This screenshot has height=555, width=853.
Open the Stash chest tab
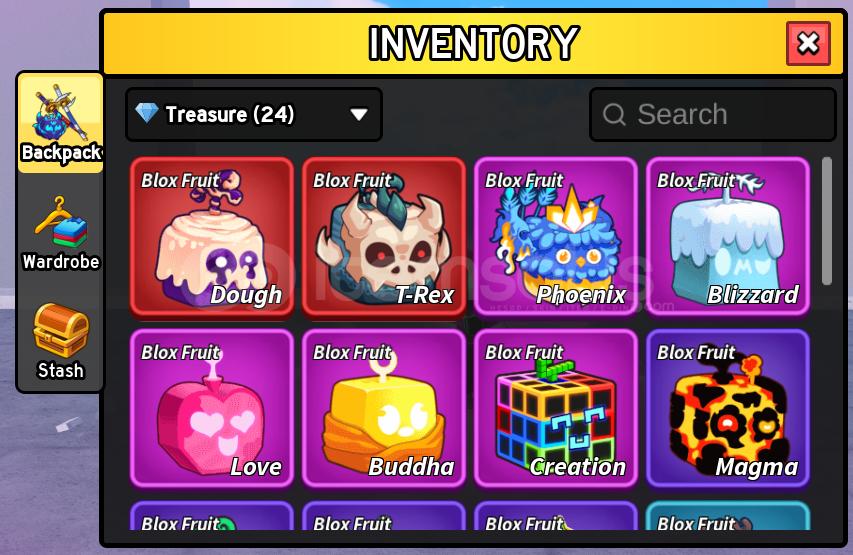pos(60,341)
